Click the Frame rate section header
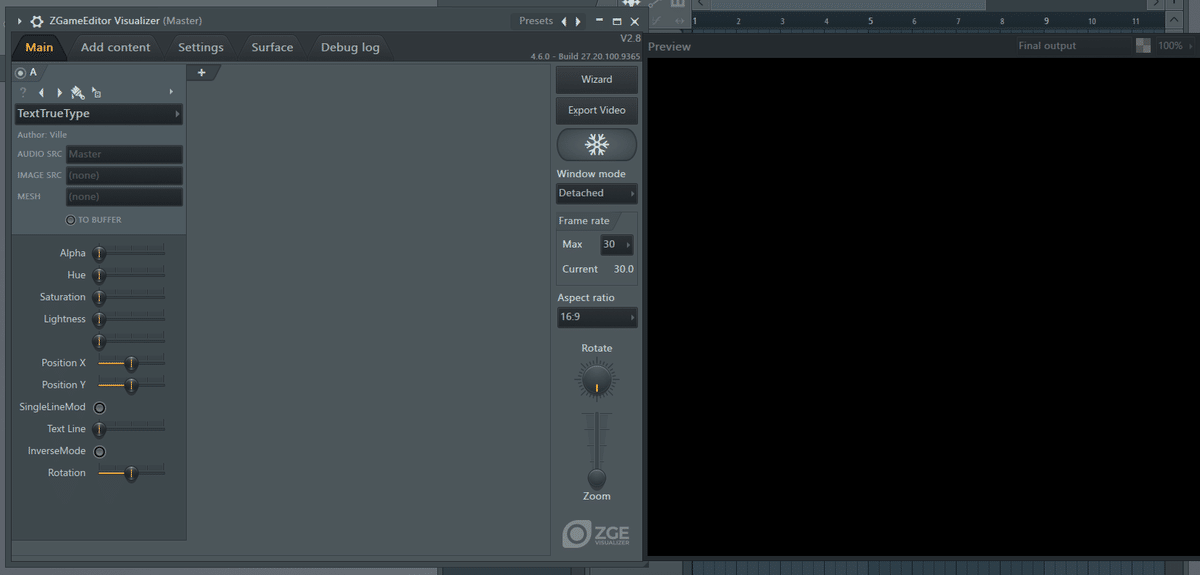Screen dimensions: 1200x575 (x=584, y=221)
